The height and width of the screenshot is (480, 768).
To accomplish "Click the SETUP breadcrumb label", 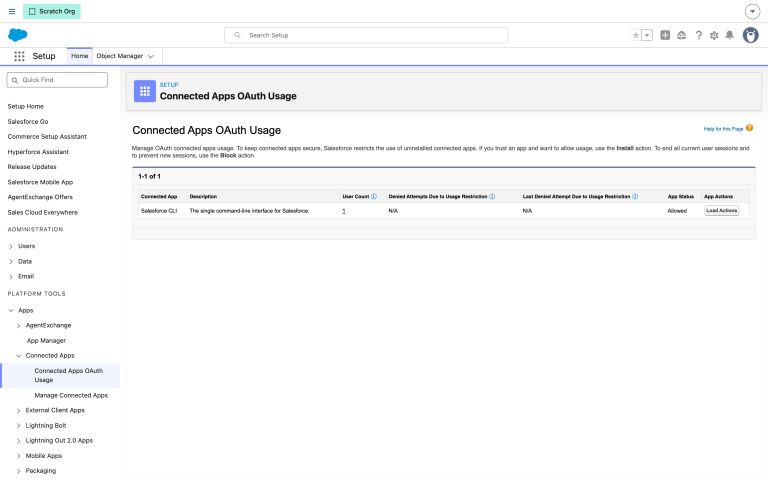I will pyautogui.click(x=169, y=85).
